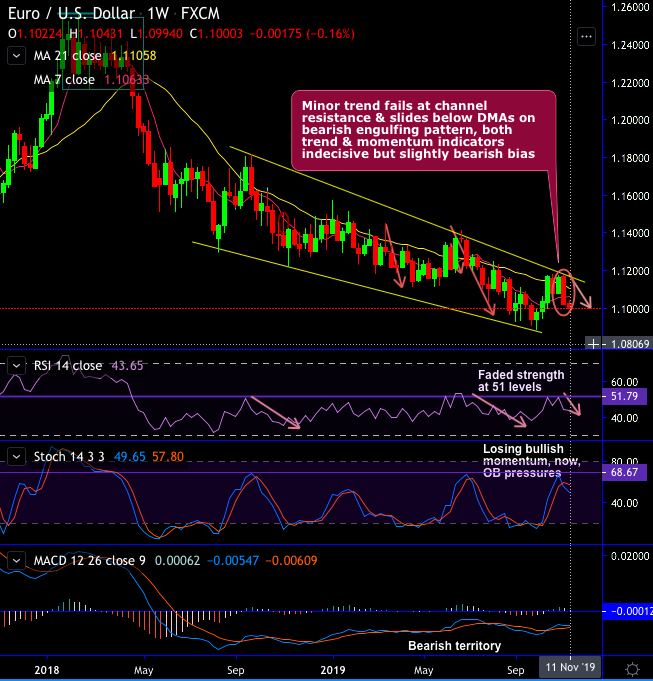Click the MACD histogram value 0.00062
653x681 pixels.
177,561
